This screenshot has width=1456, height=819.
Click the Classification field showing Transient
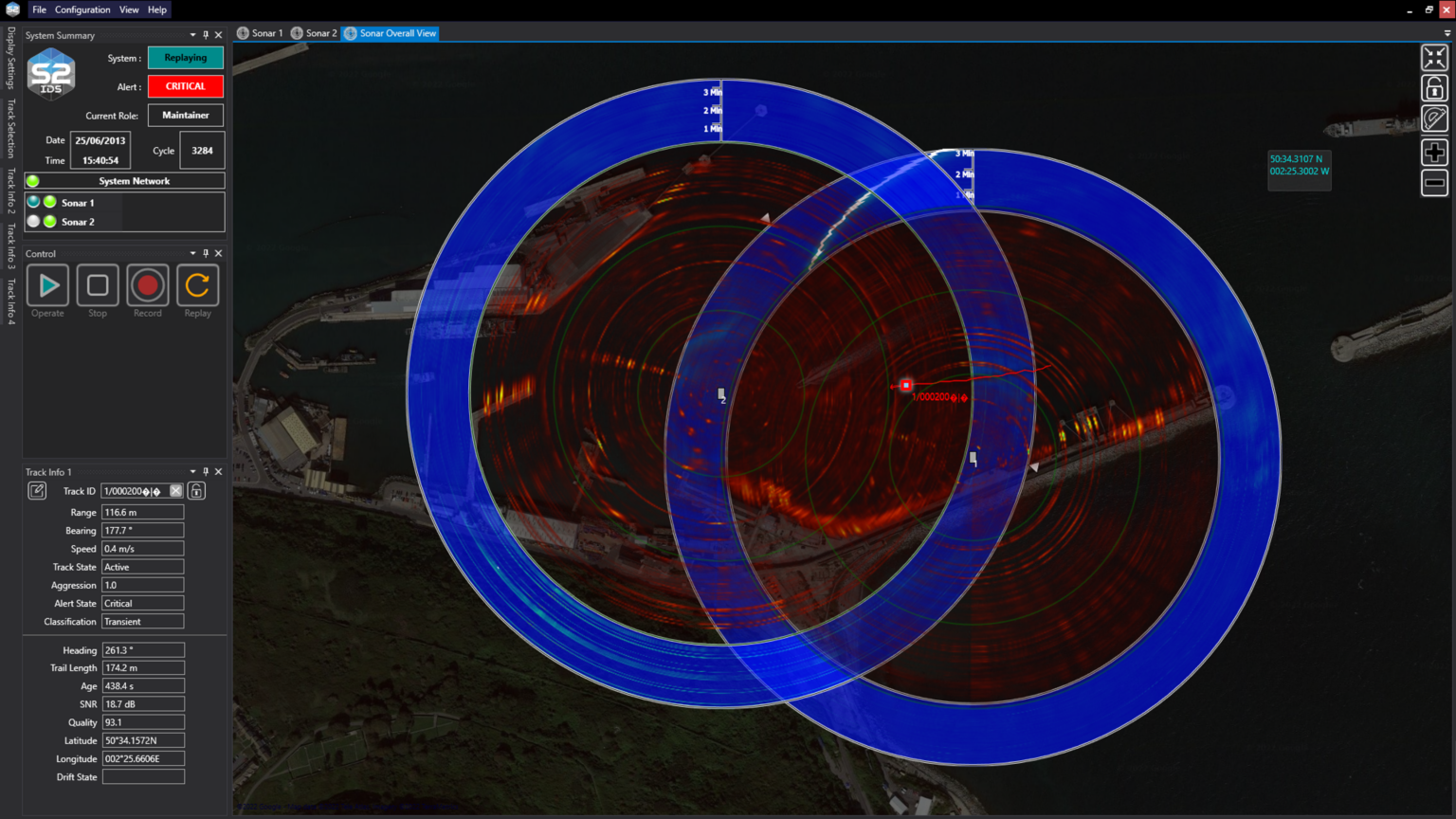143,622
